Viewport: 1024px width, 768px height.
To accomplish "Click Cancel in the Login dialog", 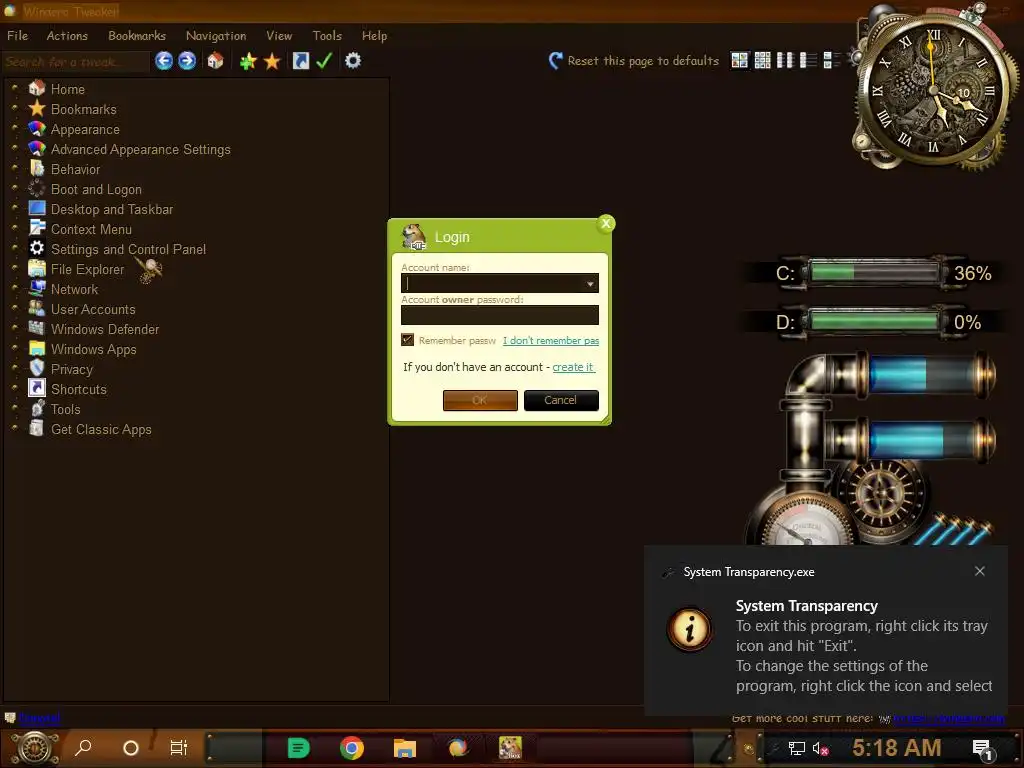I will (x=561, y=400).
